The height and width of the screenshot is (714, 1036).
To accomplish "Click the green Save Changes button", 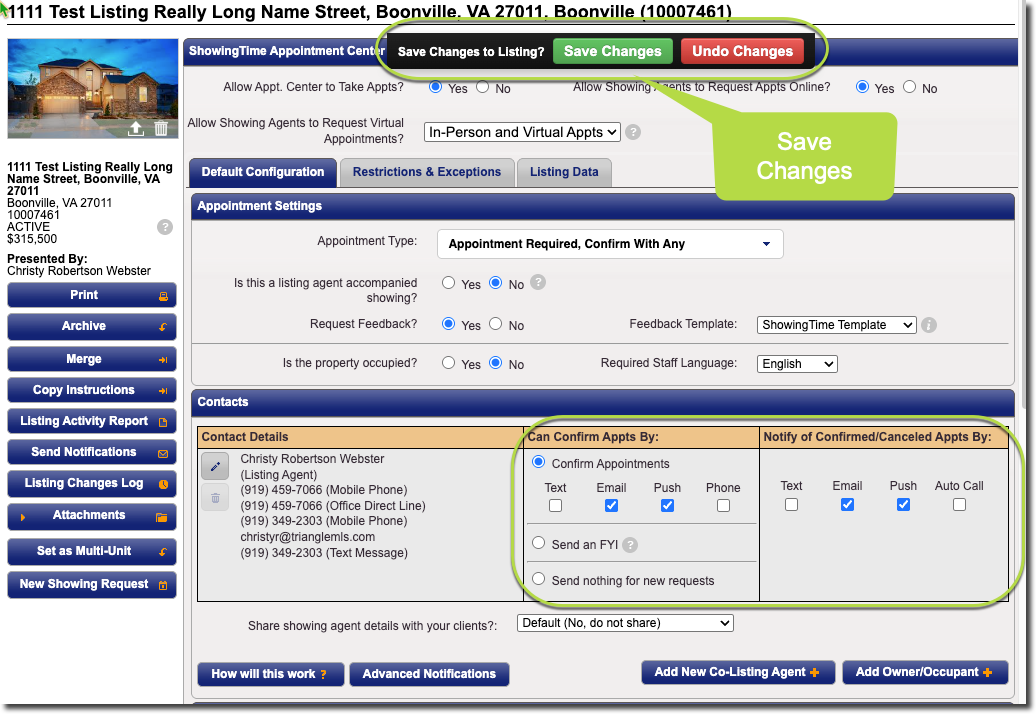I will click(612, 52).
